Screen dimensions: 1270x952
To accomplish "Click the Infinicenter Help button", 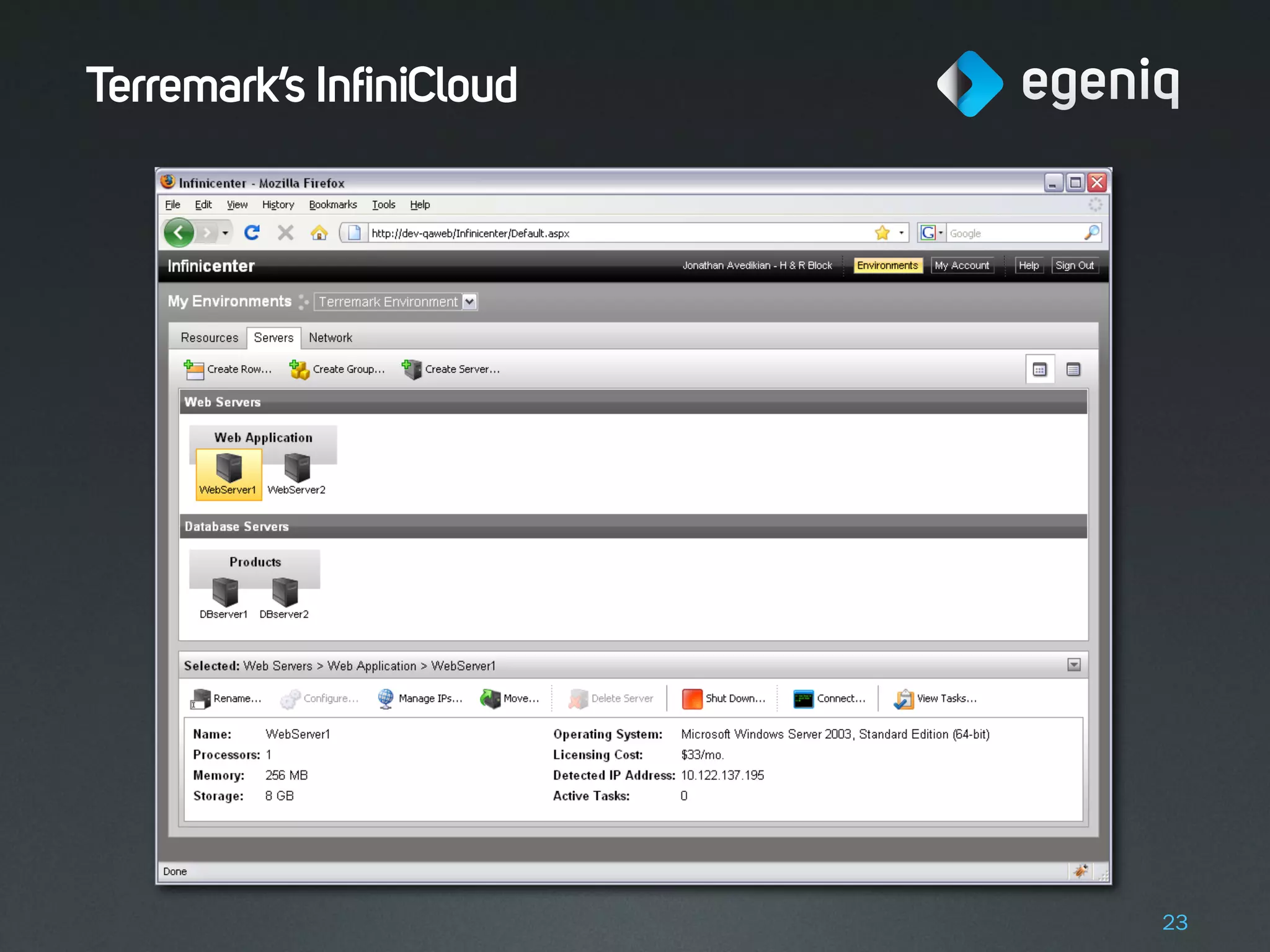I will [1029, 265].
